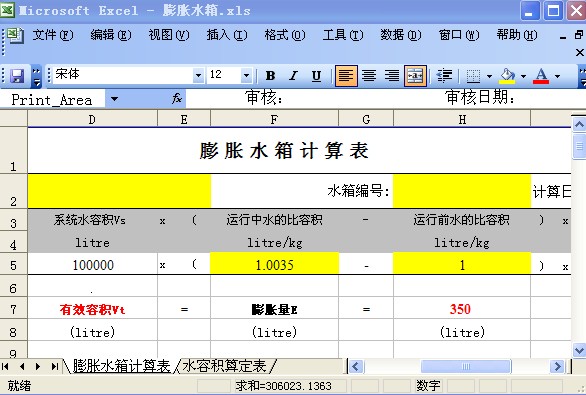Expand the formatting toolbar options chevron
The image size is (586, 395).
[582, 77]
